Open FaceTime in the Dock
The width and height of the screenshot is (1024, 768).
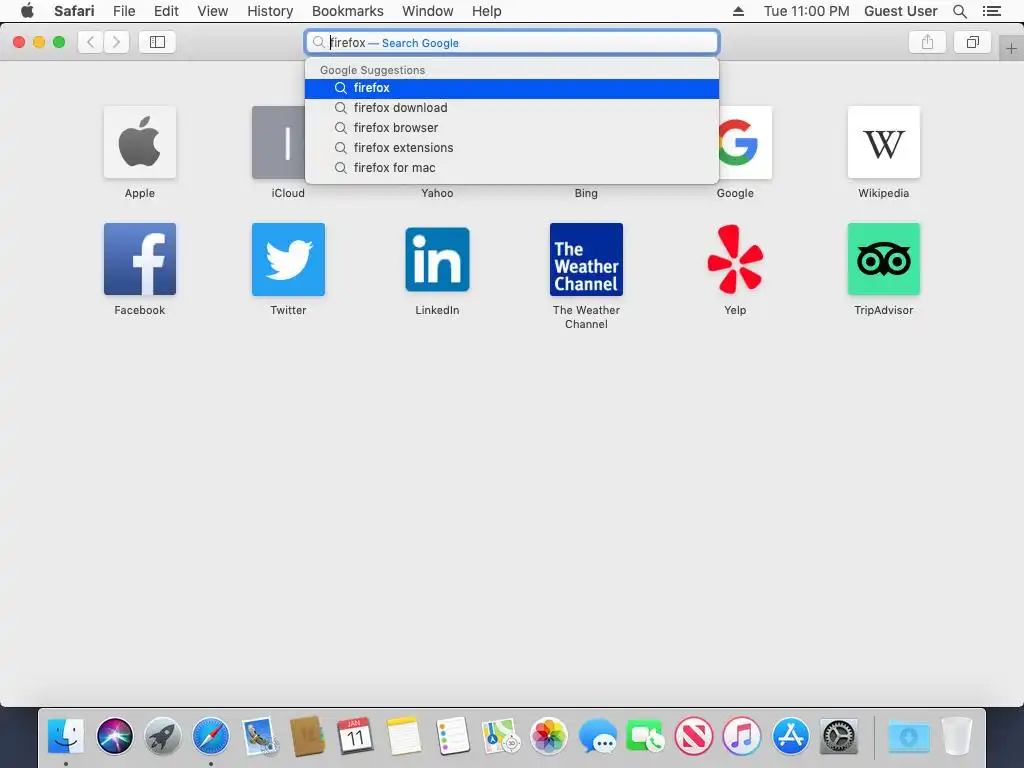point(645,735)
